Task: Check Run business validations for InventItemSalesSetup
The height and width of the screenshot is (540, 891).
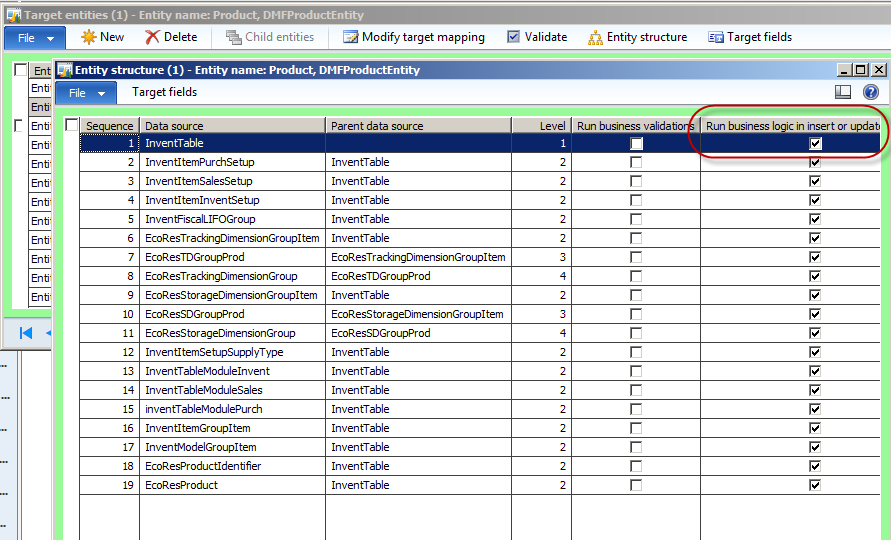Action: (x=636, y=181)
